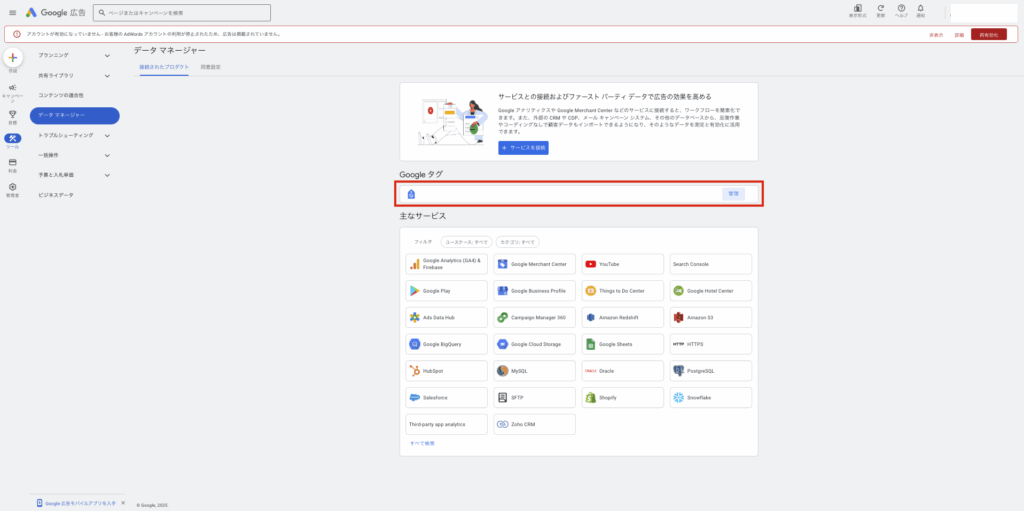Select the Google Cloud Storage card

coord(534,344)
